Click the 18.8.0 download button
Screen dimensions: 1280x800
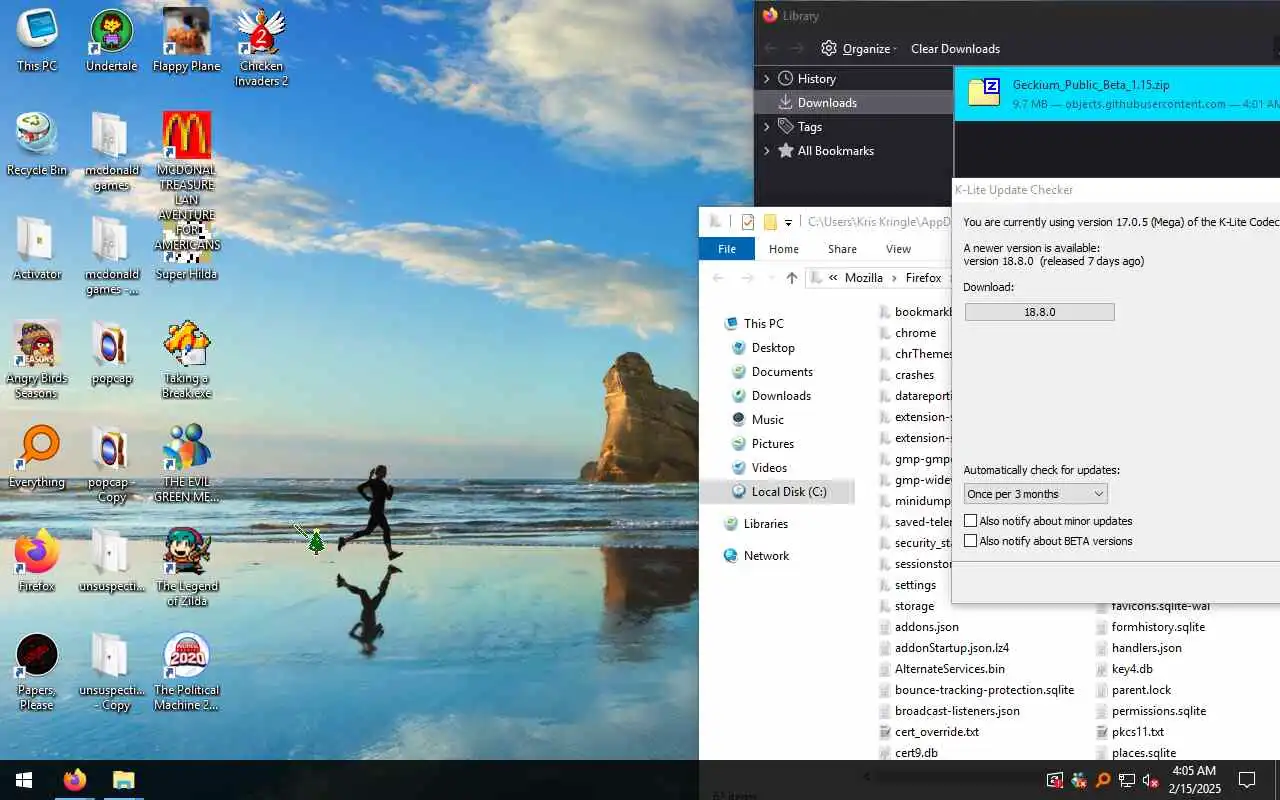(x=1039, y=312)
